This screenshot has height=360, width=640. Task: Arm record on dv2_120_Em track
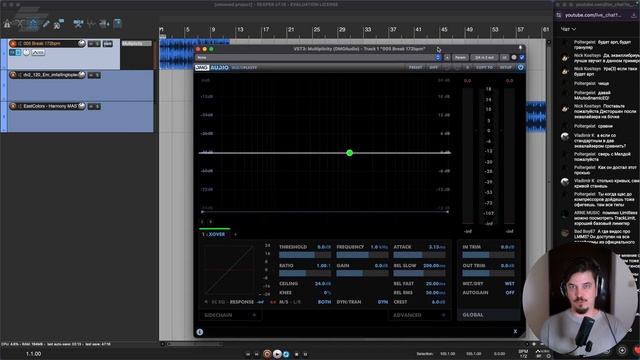tap(13, 75)
